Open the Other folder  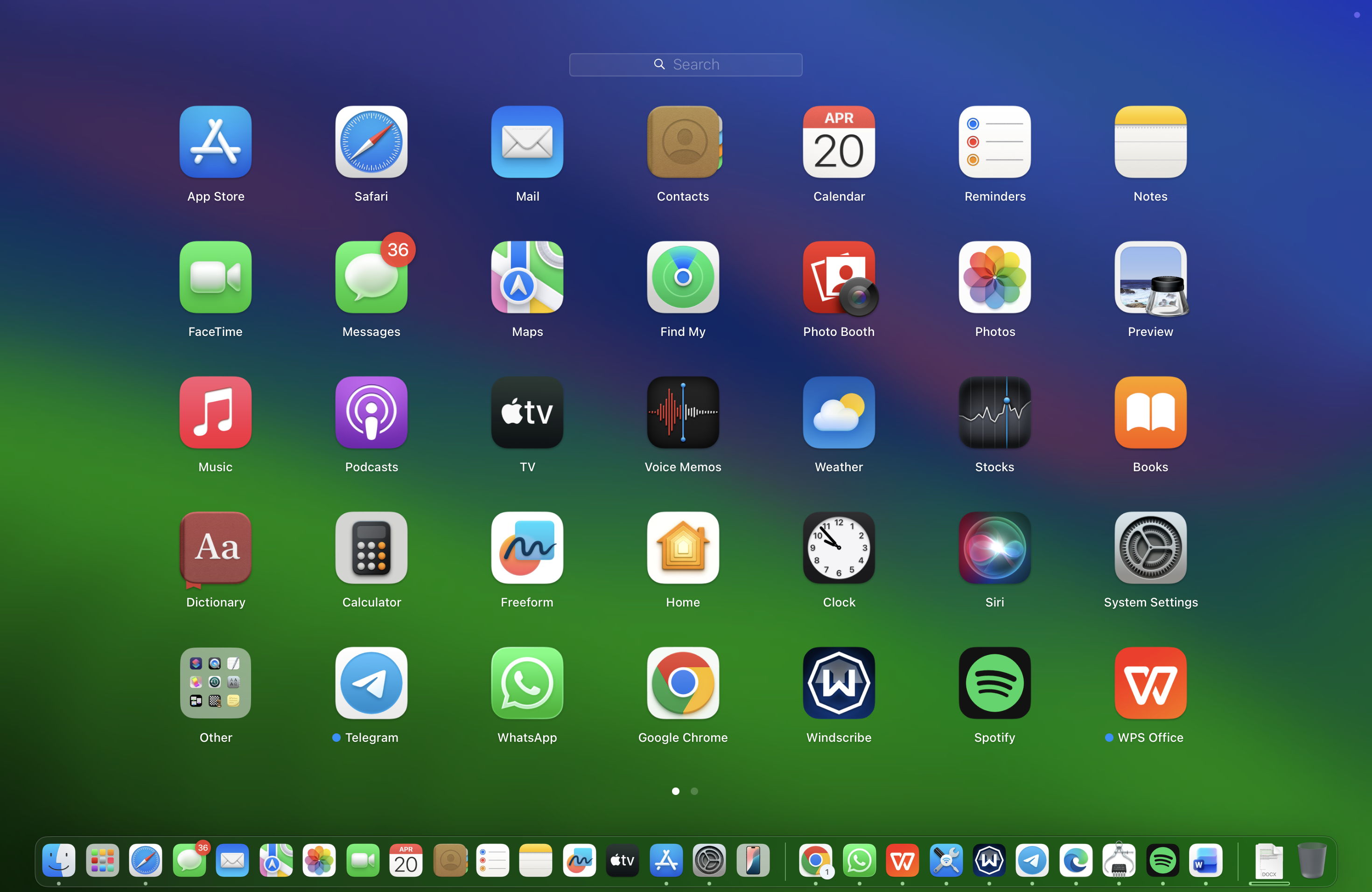pos(216,683)
